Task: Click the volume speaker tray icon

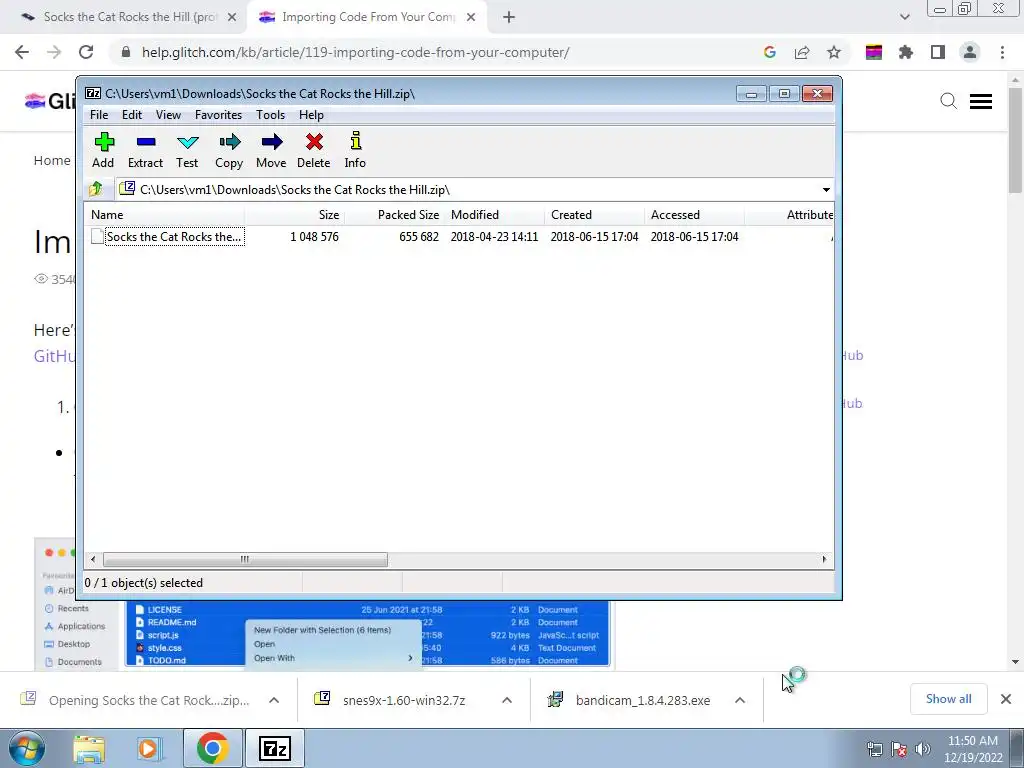Action: [923, 749]
